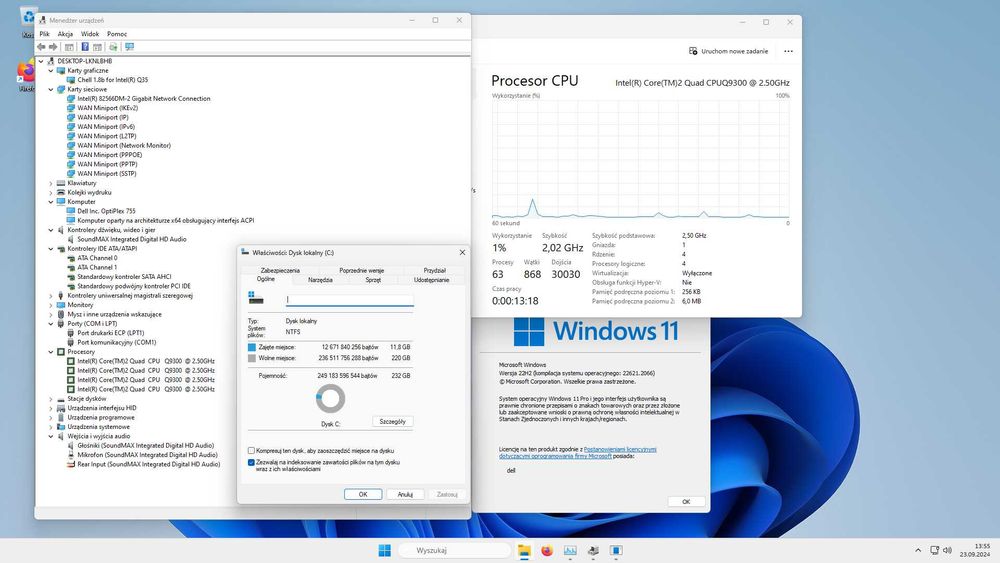Image resolution: width=1000 pixels, height=563 pixels.
Task: Expand the Klawiatury category
Action: coord(51,183)
